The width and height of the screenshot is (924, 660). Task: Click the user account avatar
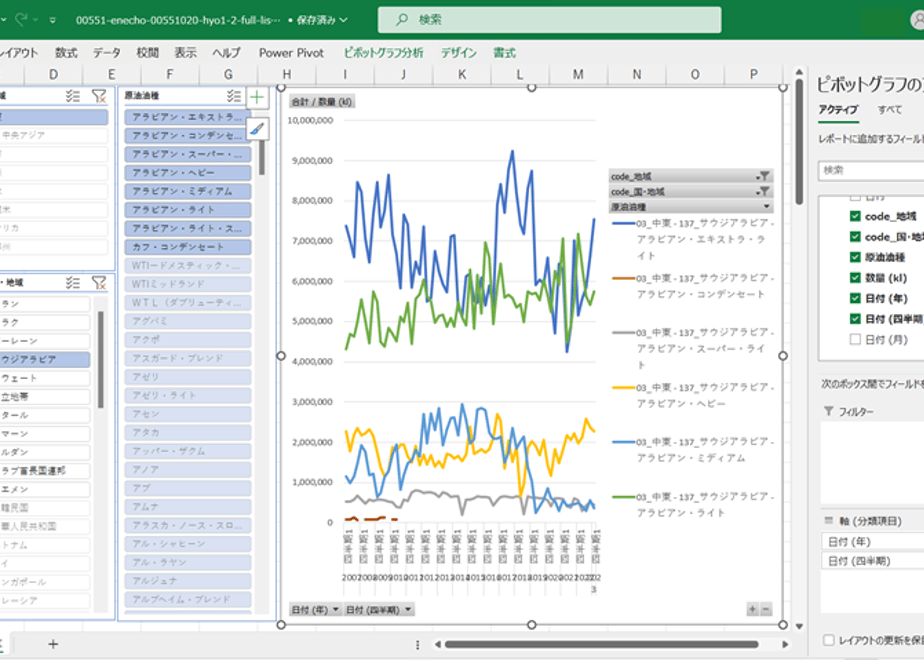tap(917, 20)
